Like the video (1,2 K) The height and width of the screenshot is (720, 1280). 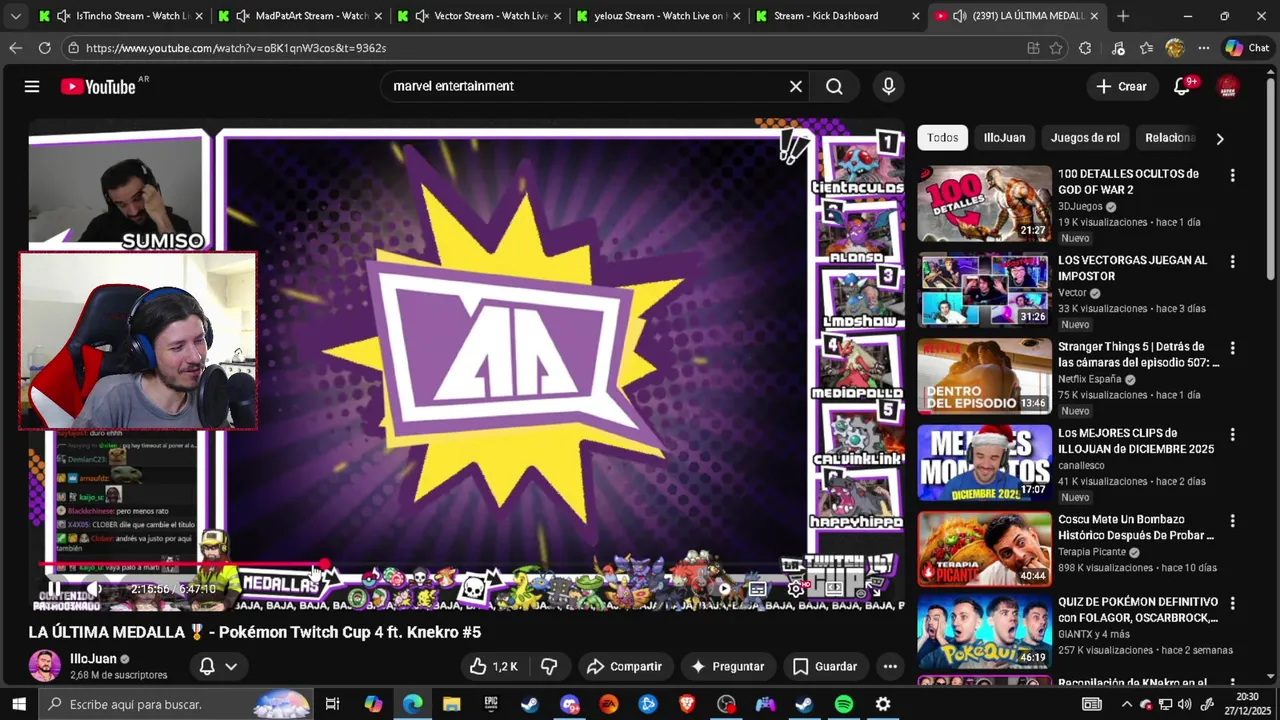(x=493, y=667)
